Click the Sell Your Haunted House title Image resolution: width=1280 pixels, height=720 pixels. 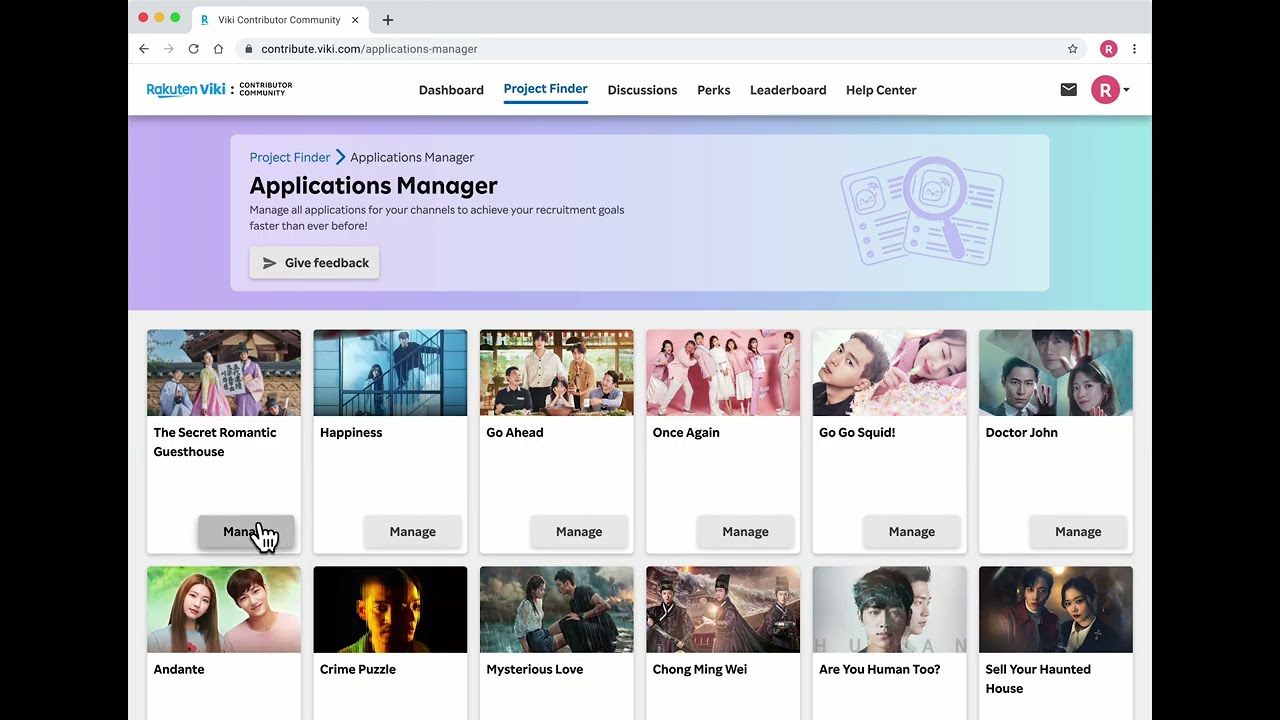pyautogui.click(x=1038, y=679)
